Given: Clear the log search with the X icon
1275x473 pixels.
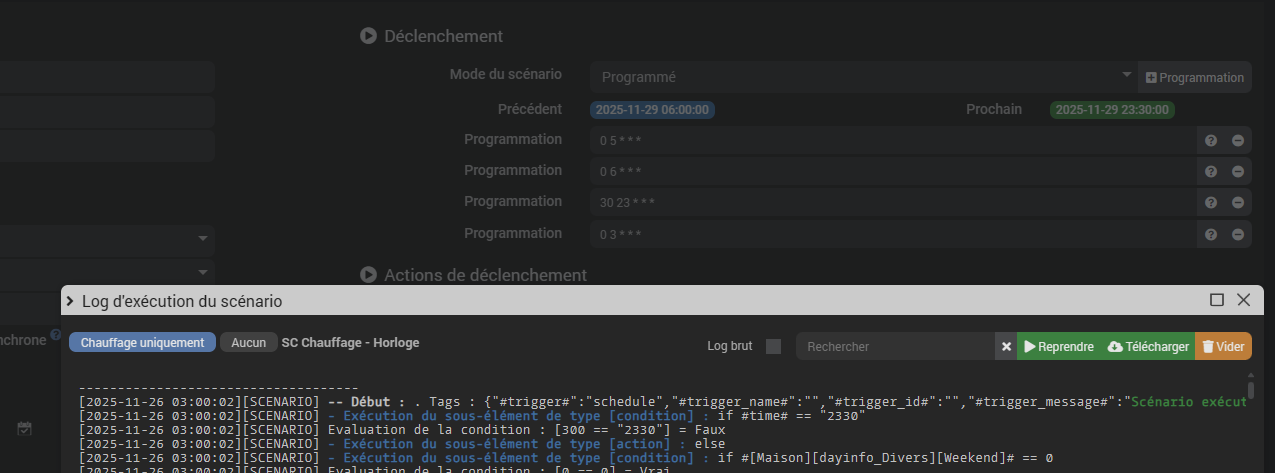Looking at the screenshot, I should point(1006,347).
